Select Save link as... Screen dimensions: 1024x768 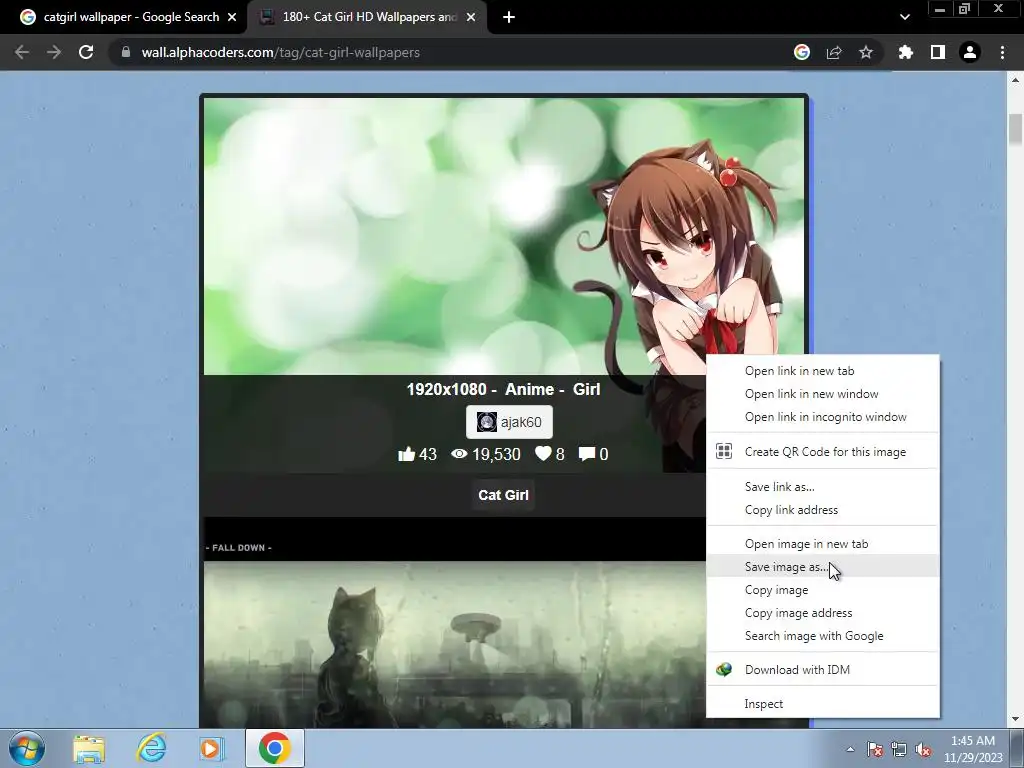[x=823, y=487]
